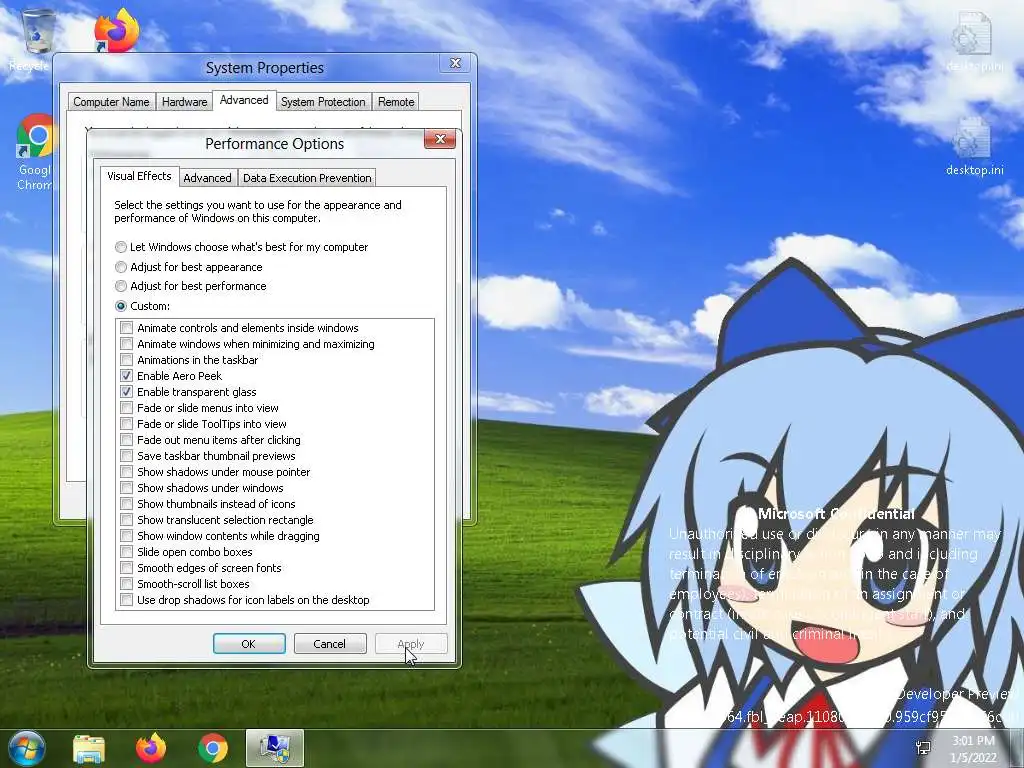1024x768 pixels.
Task: Uncheck Enable transparent glass
Action: click(127, 392)
